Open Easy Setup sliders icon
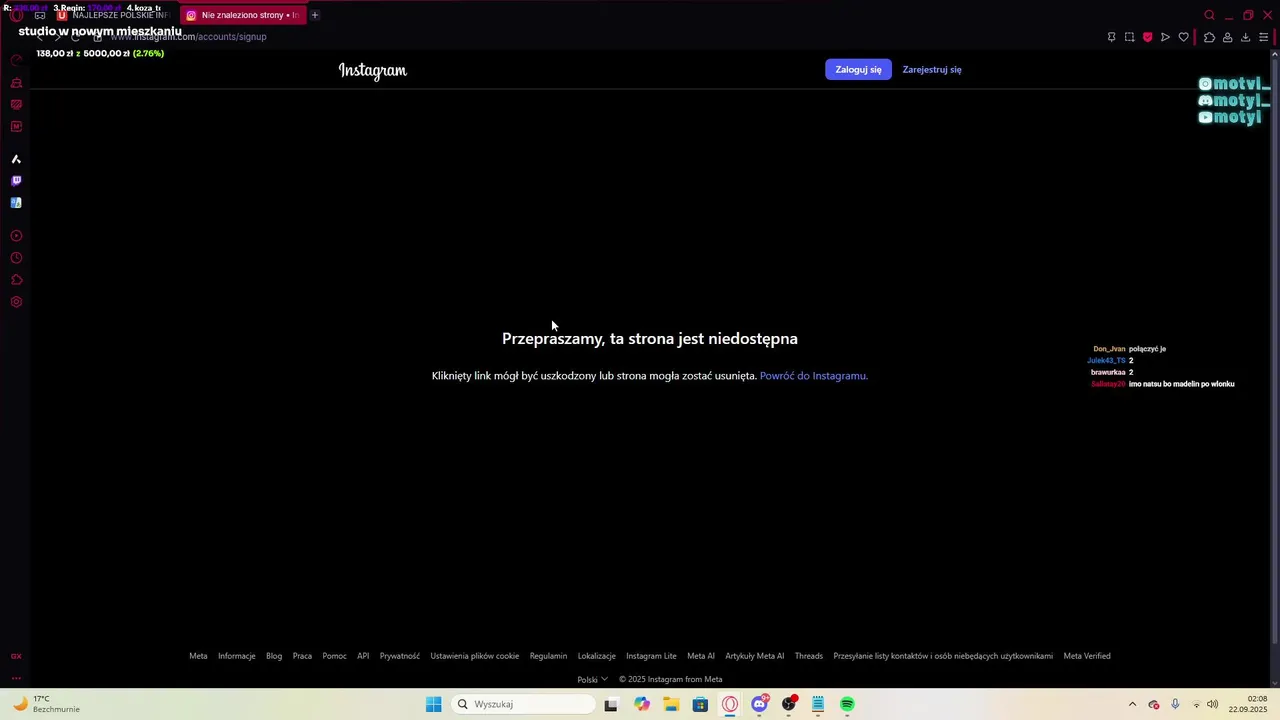 pyautogui.click(x=1264, y=37)
